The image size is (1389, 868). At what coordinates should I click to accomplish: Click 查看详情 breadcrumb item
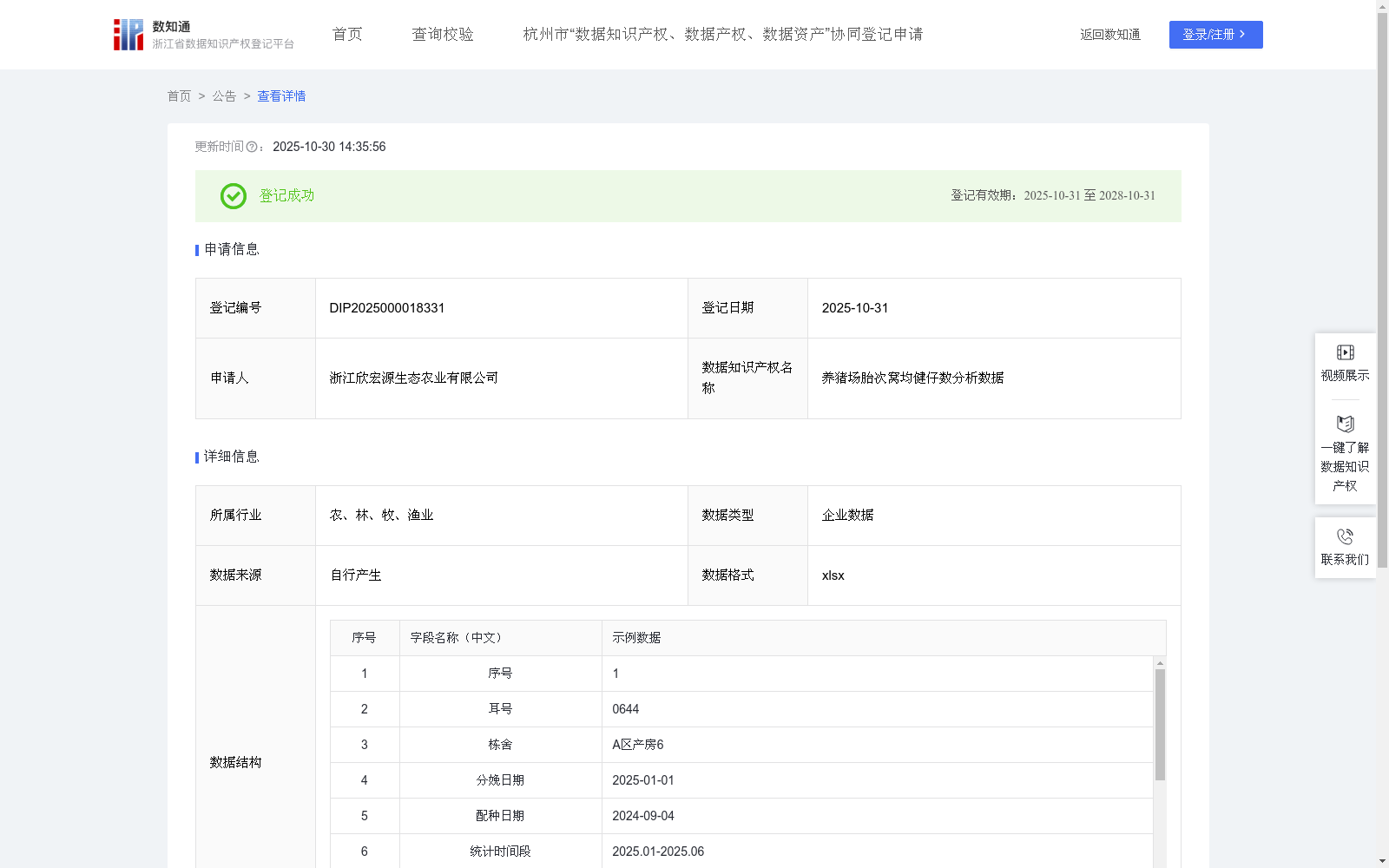click(x=281, y=96)
